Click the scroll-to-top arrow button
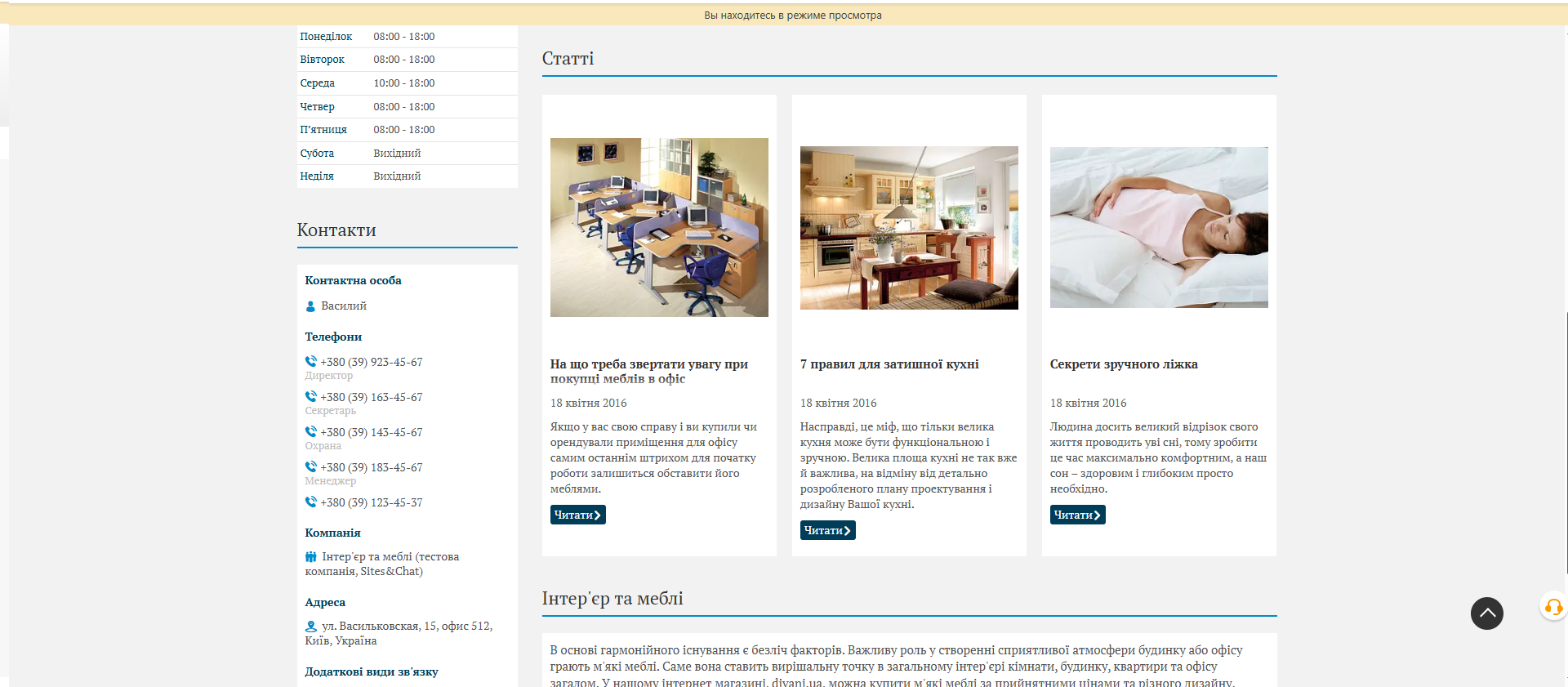The image size is (1568, 687). pyautogui.click(x=1486, y=613)
